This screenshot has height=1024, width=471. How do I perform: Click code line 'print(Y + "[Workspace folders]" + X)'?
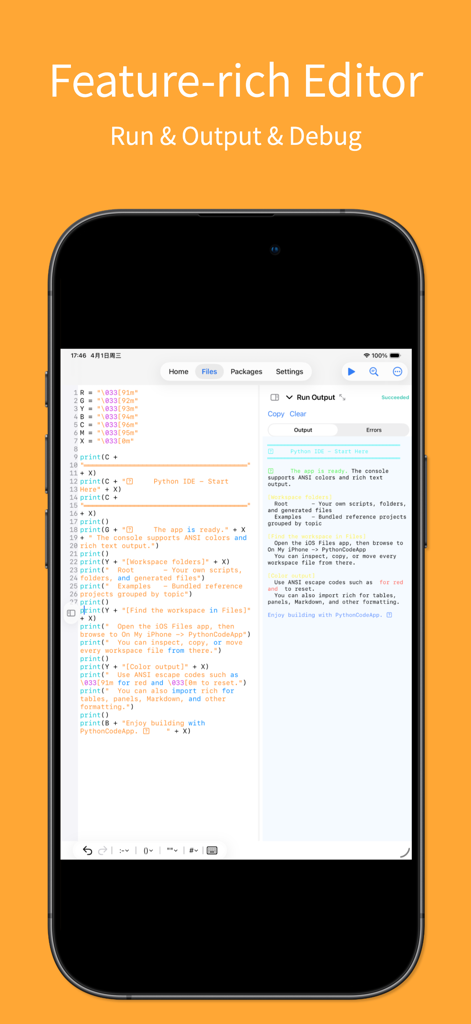pos(155,562)
